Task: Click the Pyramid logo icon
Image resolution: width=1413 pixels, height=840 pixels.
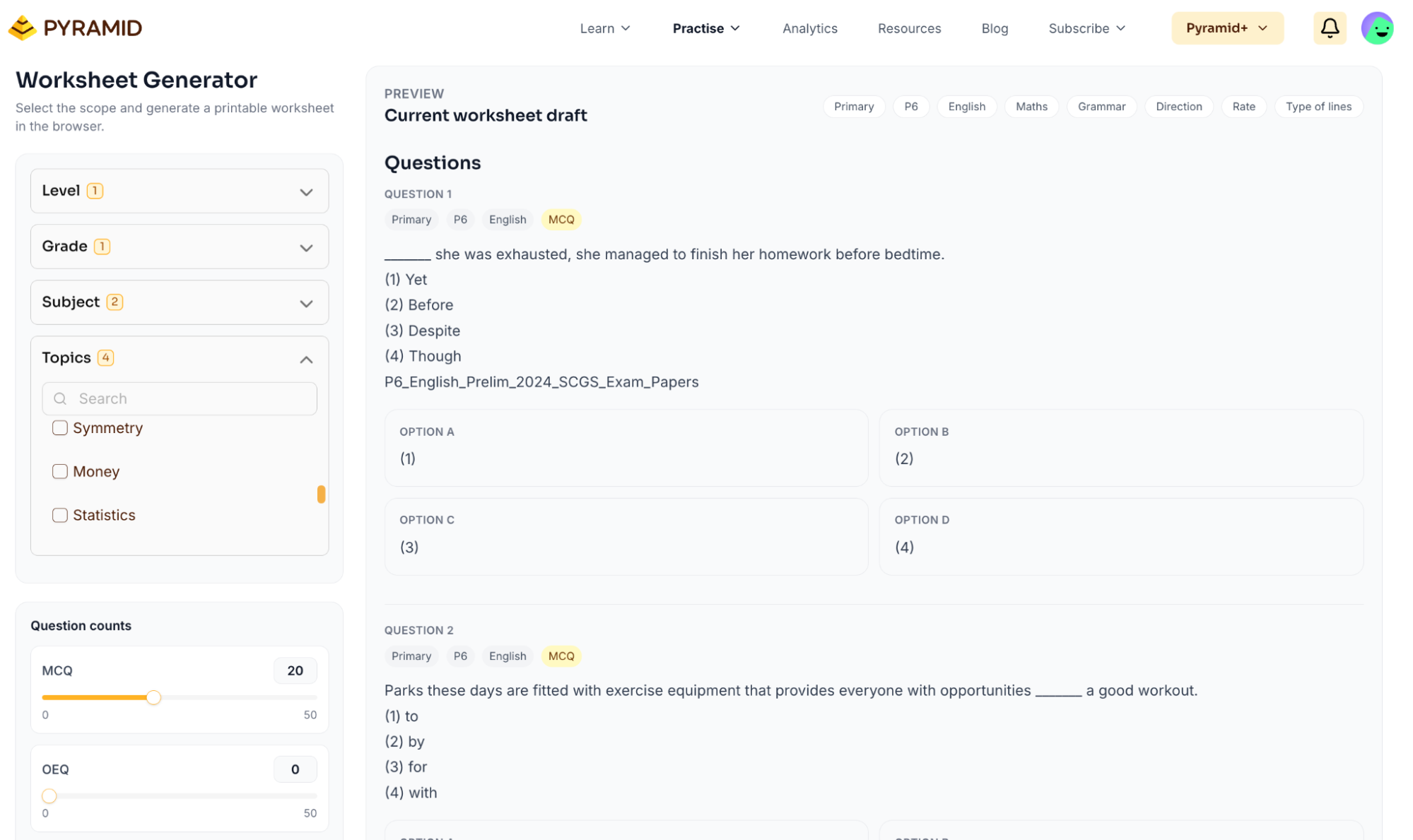Action: (23, 28)
